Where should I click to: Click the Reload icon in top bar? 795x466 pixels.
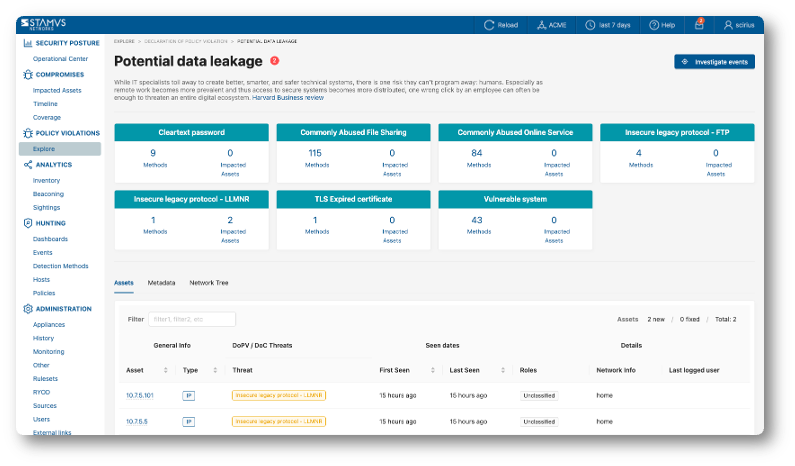[488, 25]
